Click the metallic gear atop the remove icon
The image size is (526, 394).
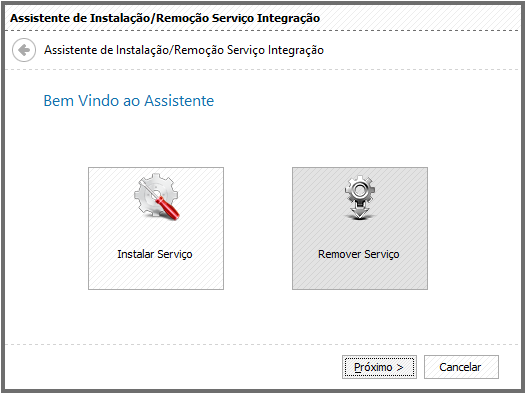pos(360,190)
